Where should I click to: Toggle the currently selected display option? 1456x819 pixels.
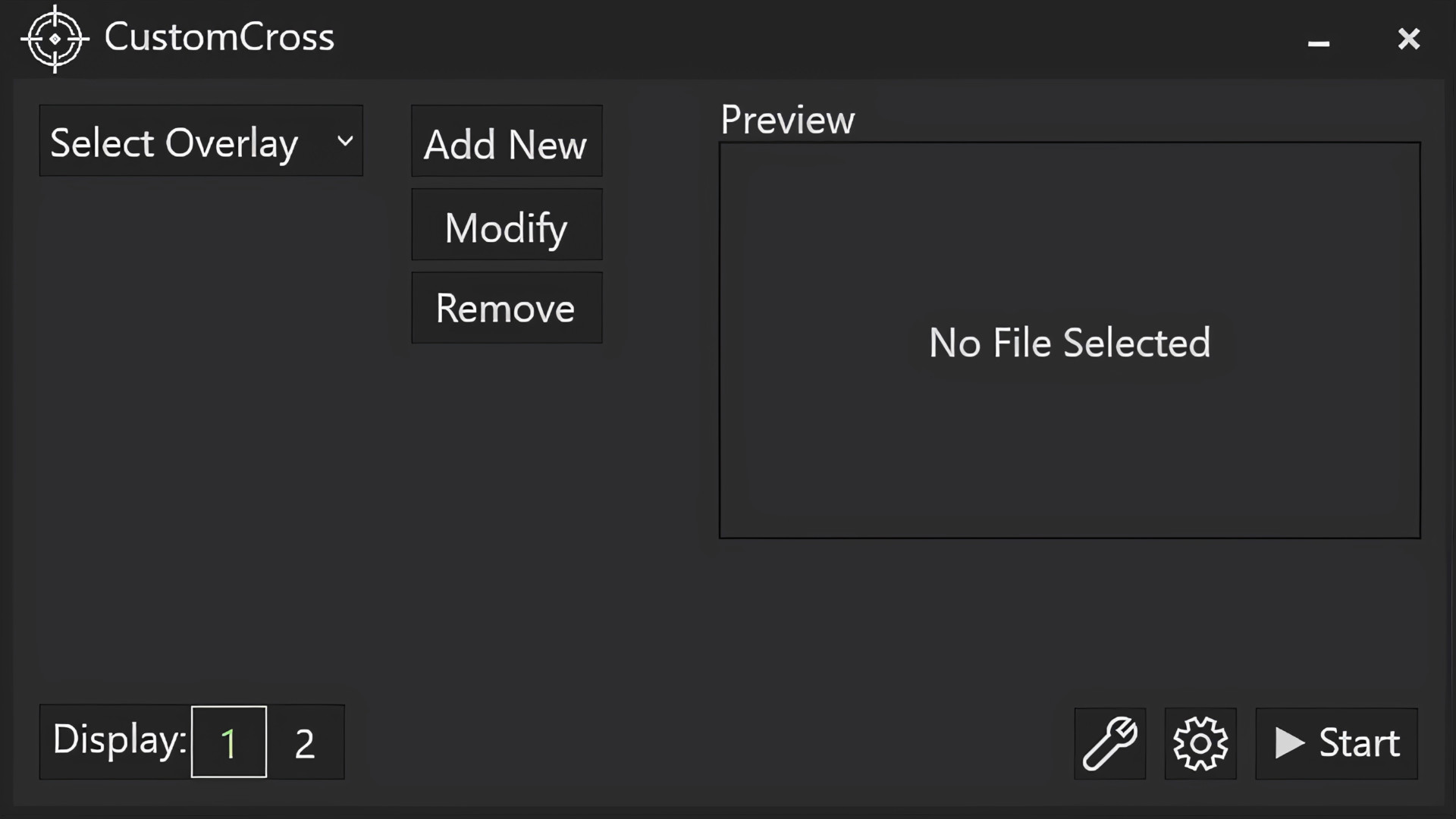pos(229,742)
